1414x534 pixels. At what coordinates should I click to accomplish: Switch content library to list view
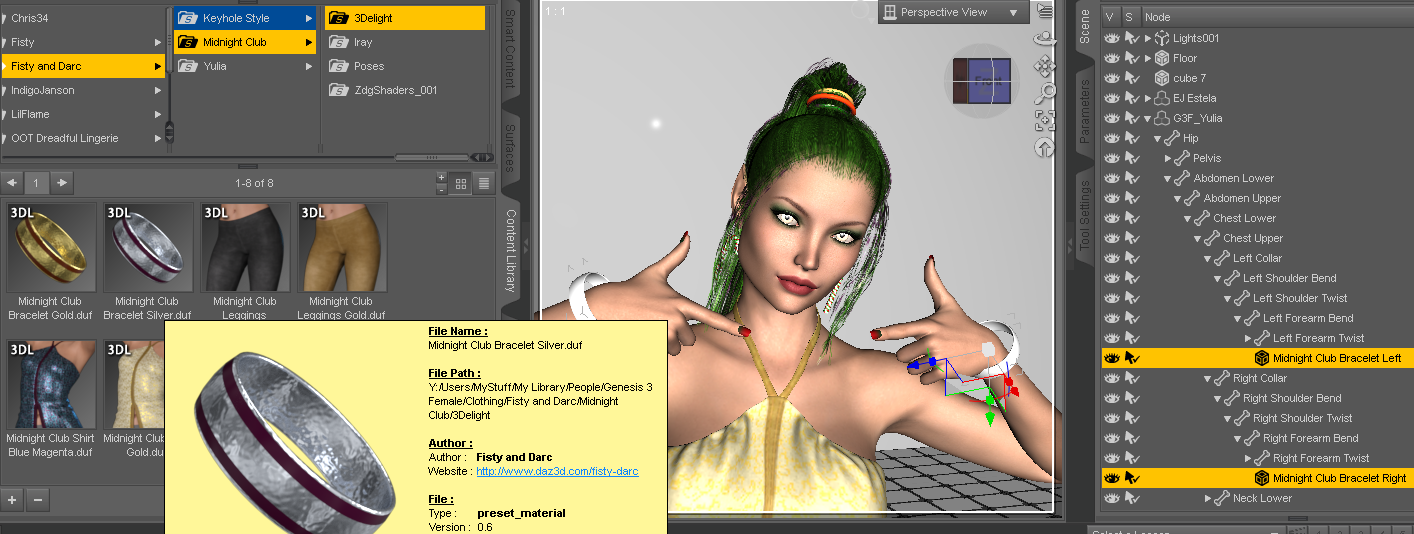tap(484, 183)
